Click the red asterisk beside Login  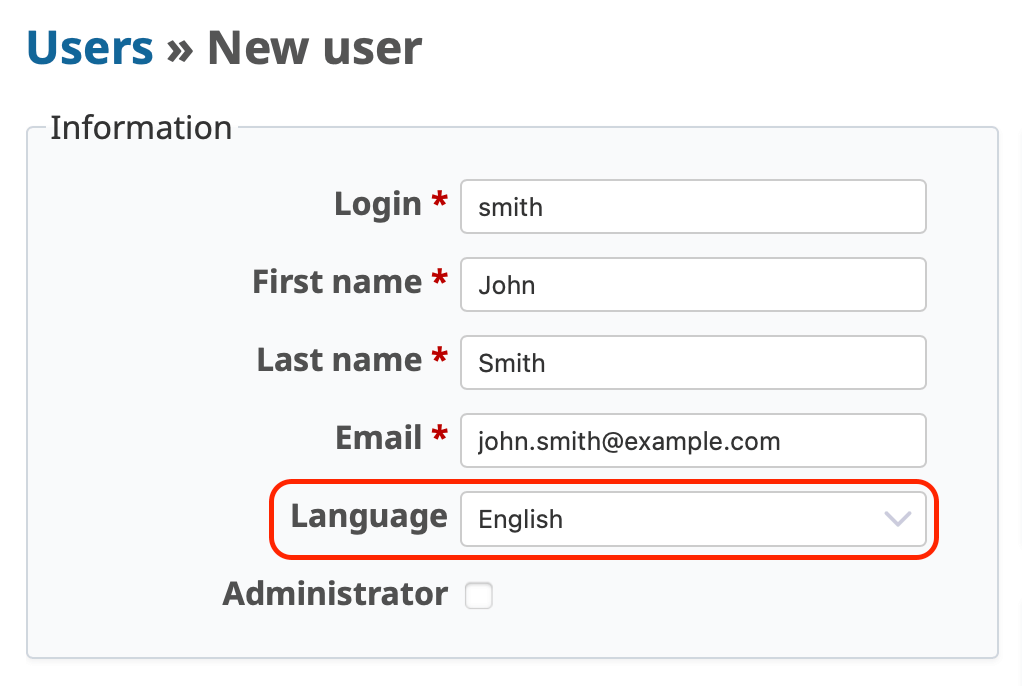pyautogui.click(x=440, y=201)
